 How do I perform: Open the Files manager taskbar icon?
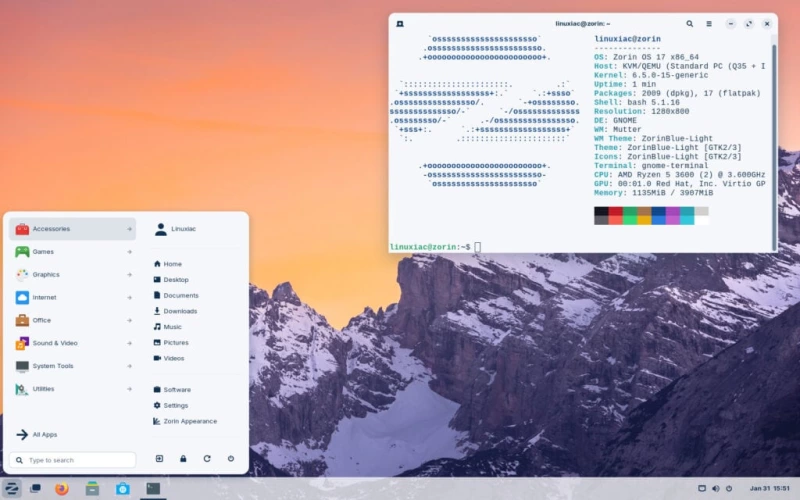tap(92, 488)
